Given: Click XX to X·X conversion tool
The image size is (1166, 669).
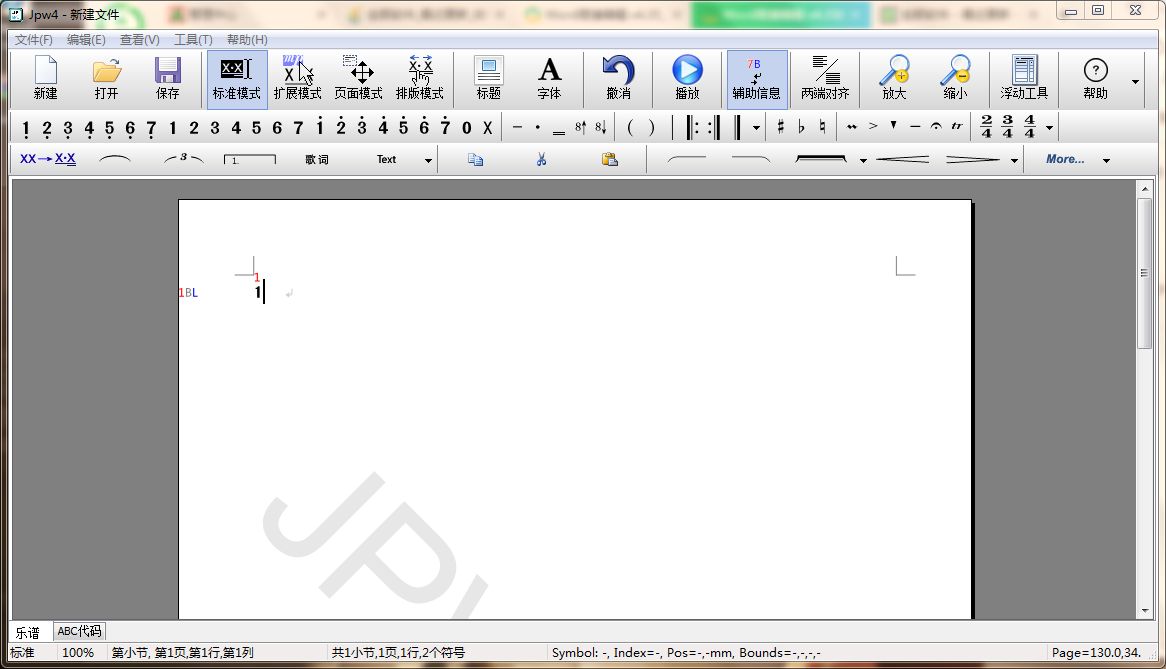Looking at the screenshot, I should coord(48,159).
